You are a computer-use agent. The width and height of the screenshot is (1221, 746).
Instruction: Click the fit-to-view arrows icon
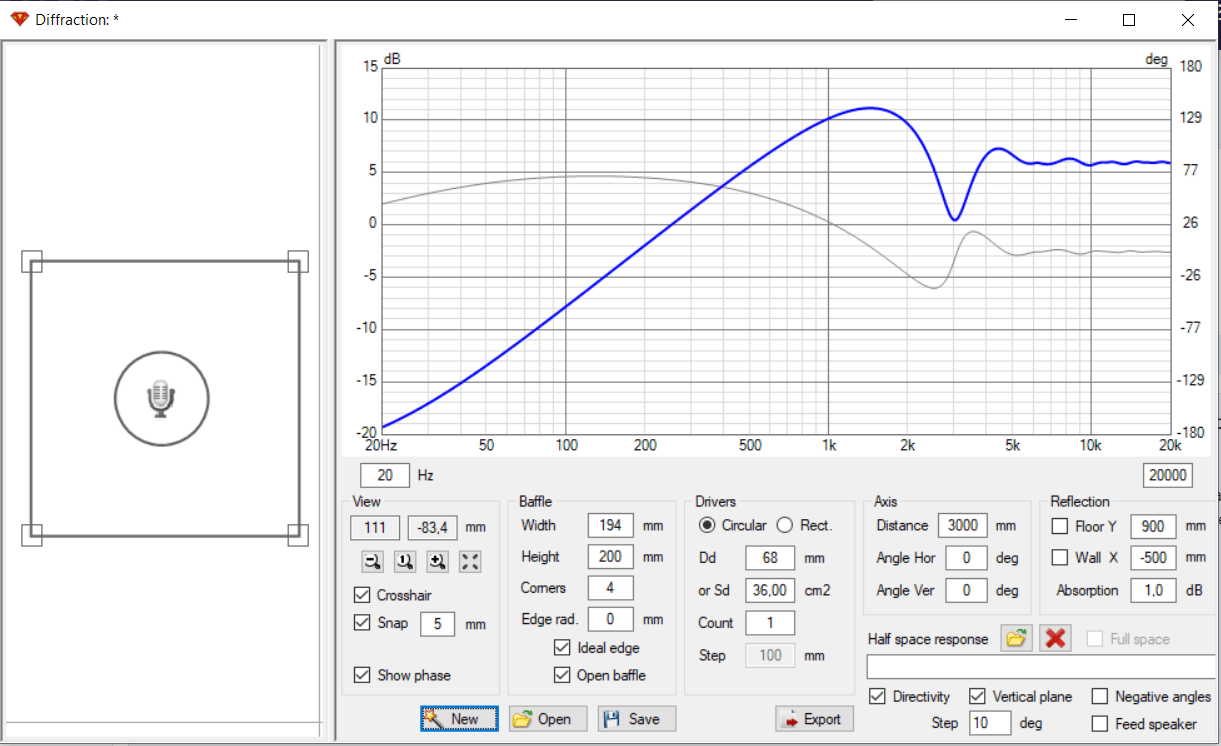(470, 562)
